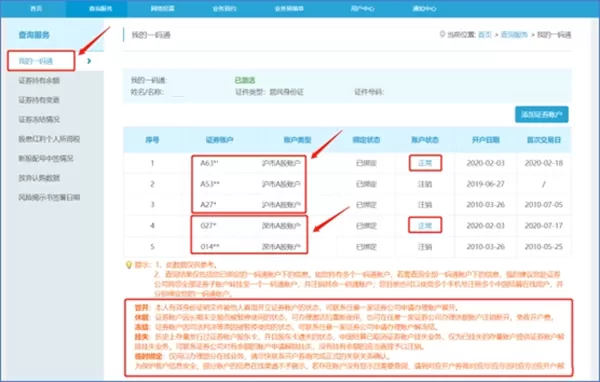The width and height of the screenshot is (600, 382).
Task: Click 注销 account status in row 3
Action: click(x=425, y=205)
